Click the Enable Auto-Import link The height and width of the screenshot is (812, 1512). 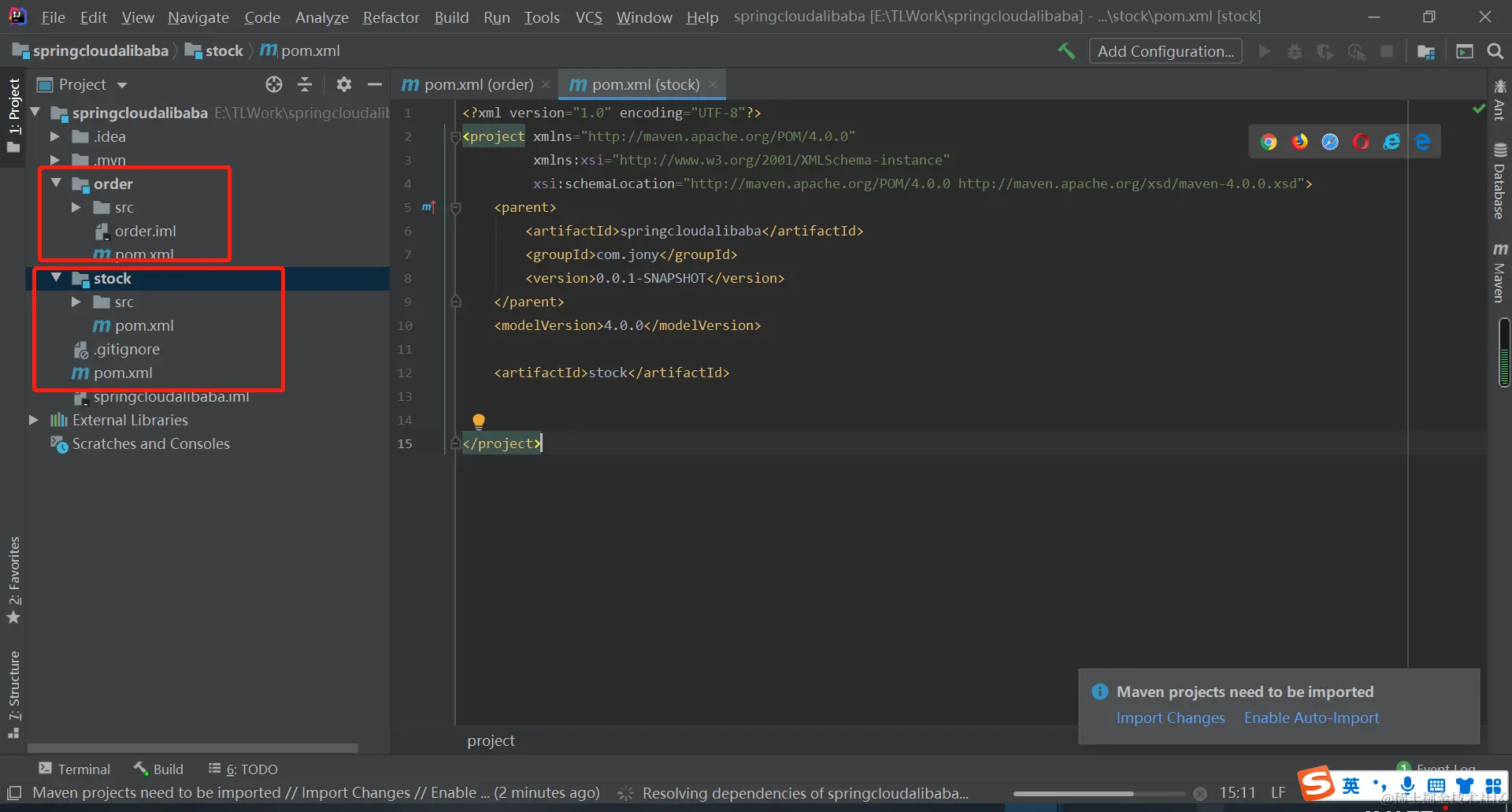pyautogui.click(x=1311, y=718)
